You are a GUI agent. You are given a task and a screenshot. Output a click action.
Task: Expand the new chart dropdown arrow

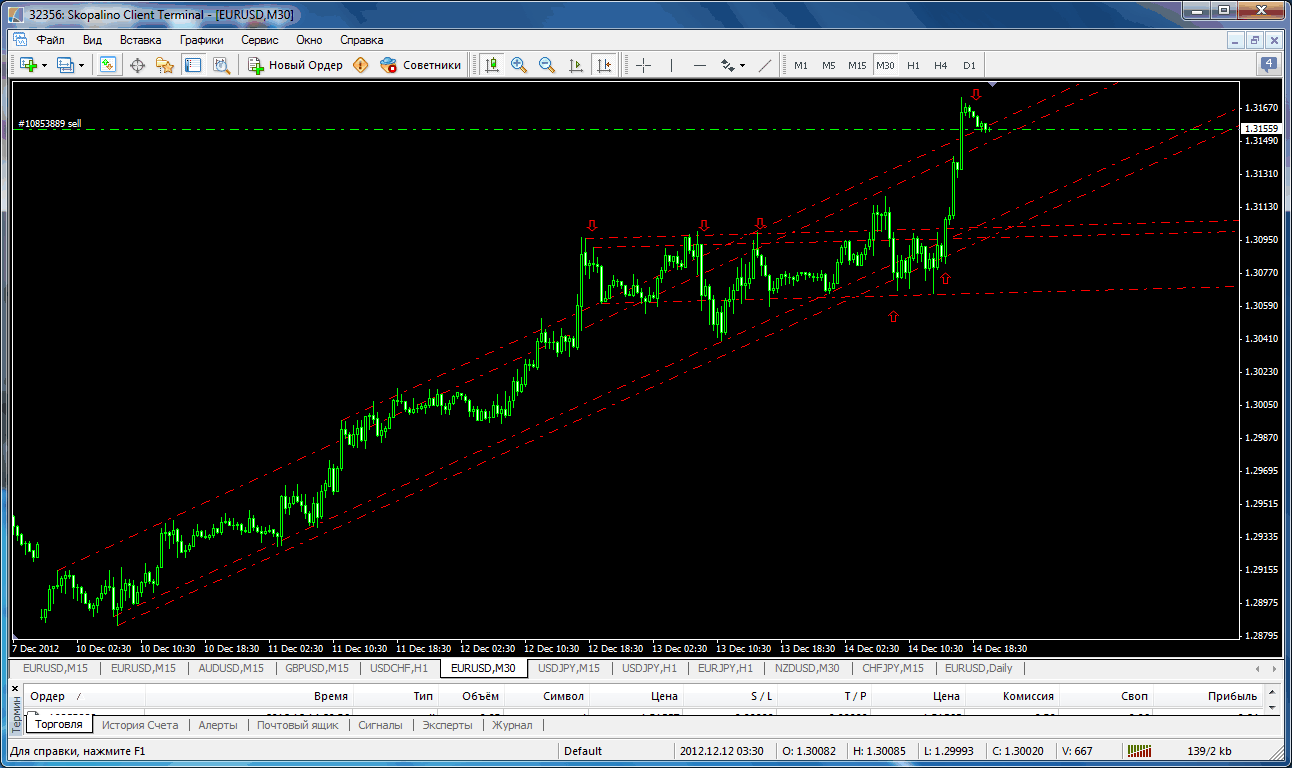[44, 66]
